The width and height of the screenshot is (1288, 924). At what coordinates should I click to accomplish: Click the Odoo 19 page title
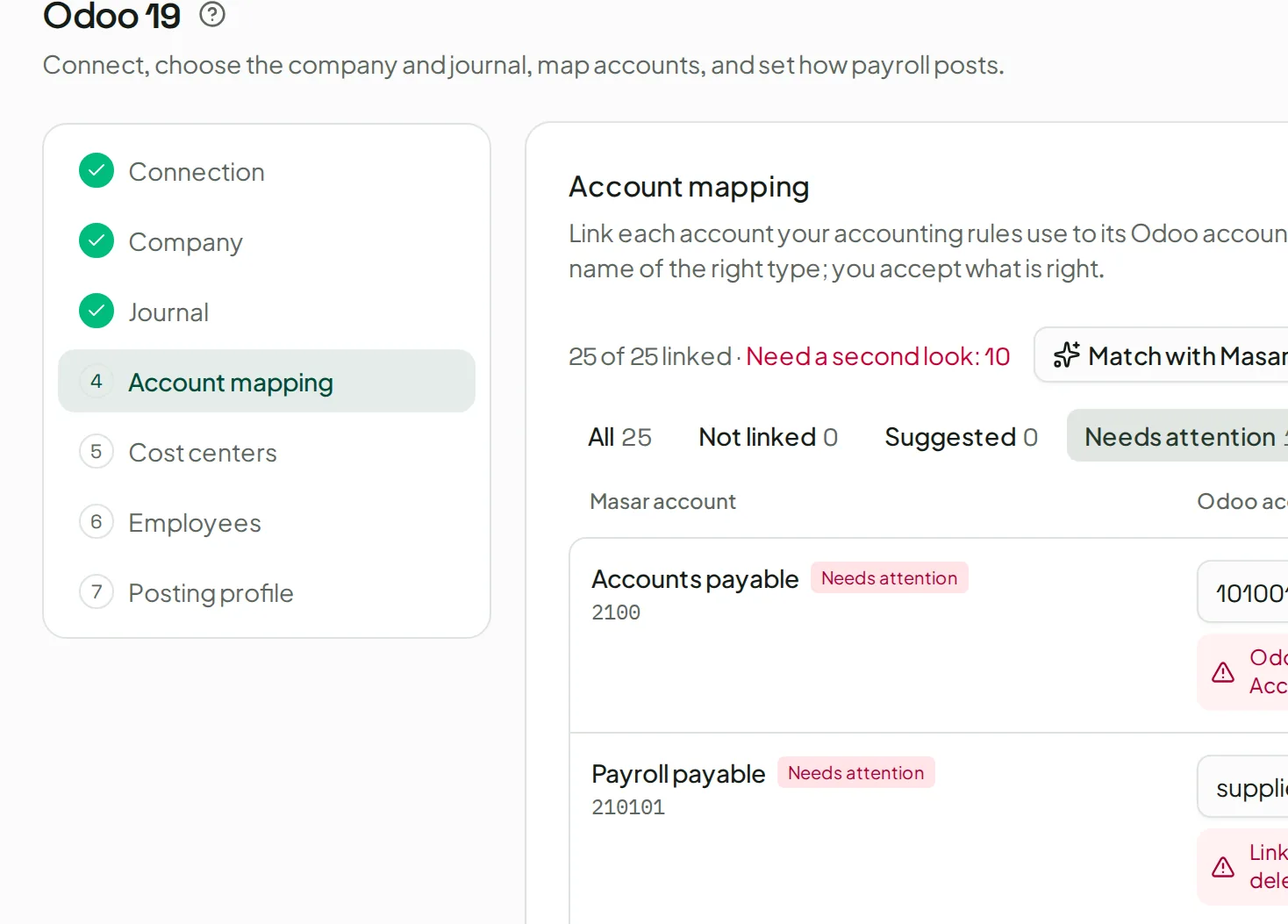click(x=112, y=16)
